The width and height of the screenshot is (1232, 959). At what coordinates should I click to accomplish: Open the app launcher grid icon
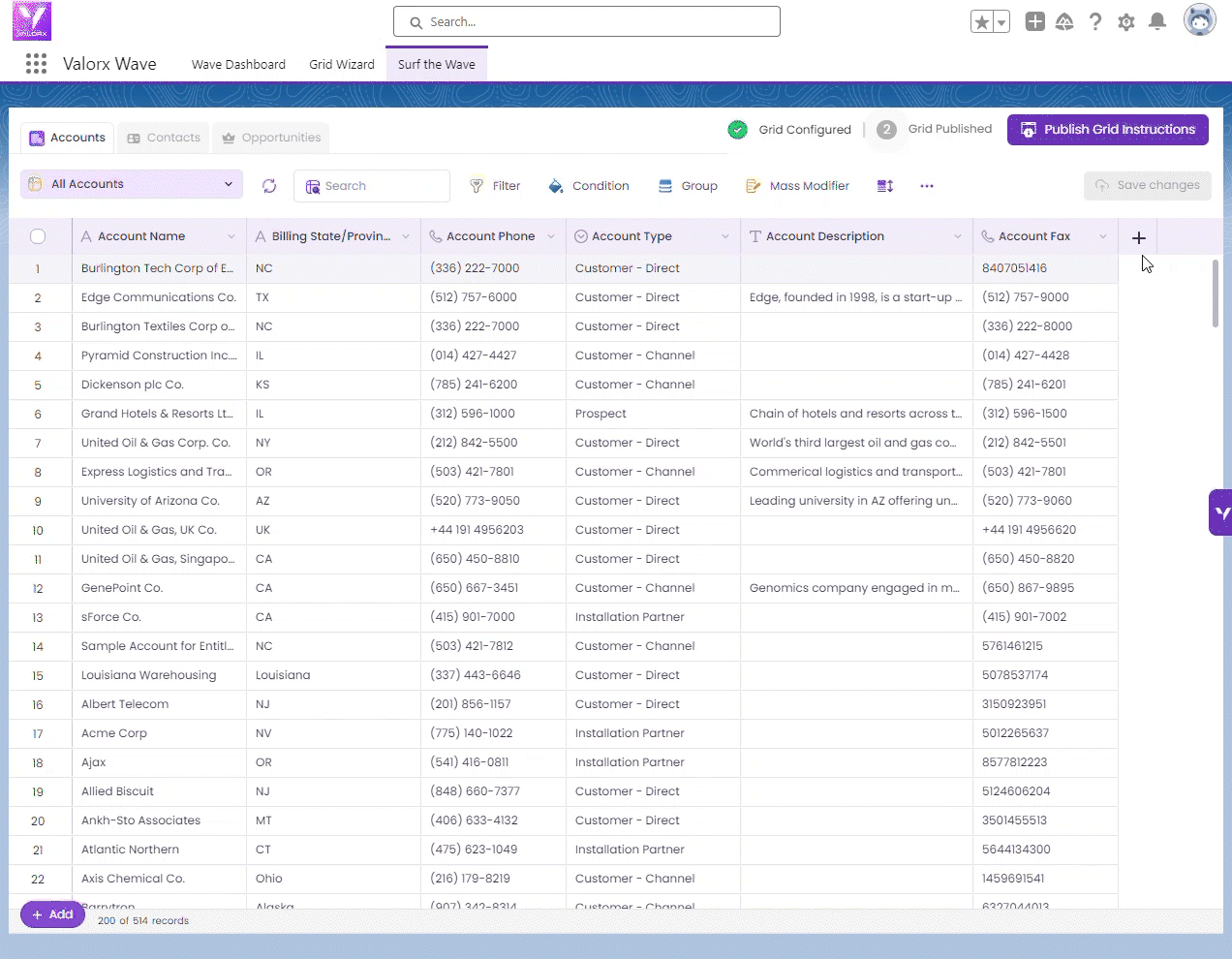click(x=36, y=64)
